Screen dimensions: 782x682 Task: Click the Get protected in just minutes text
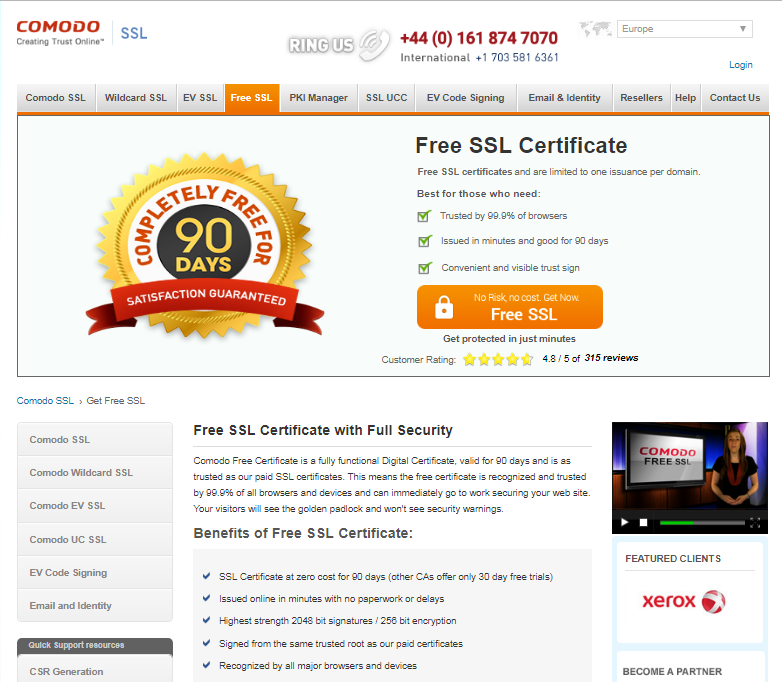tap(509, 339)
